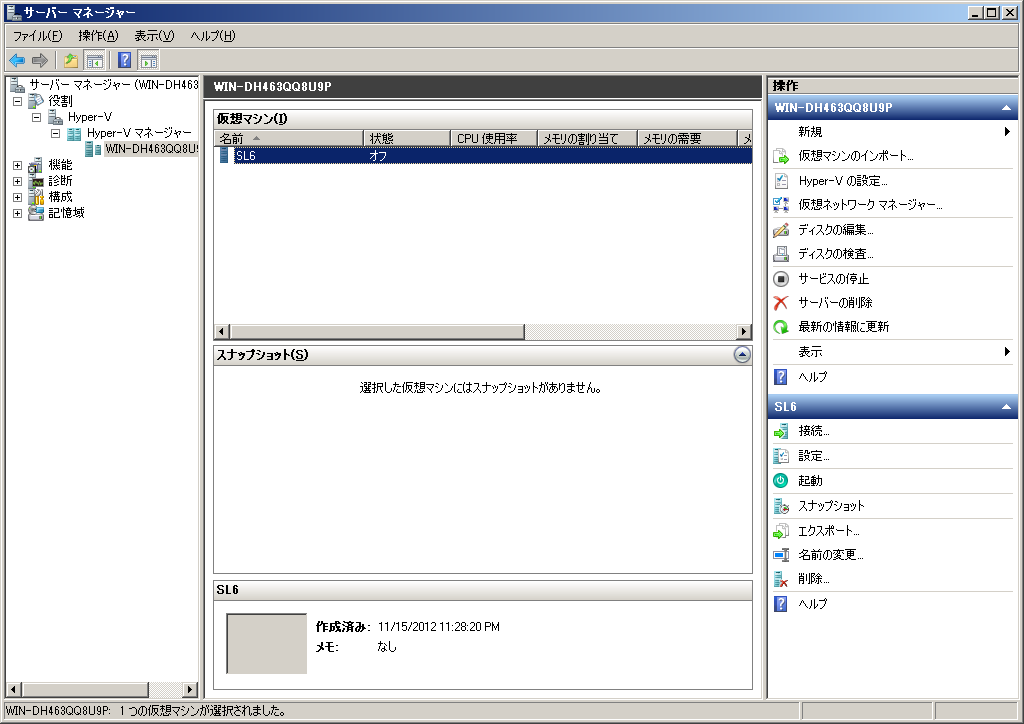
Task: Click the エクスポート... action link
Action: coord(828,531)
